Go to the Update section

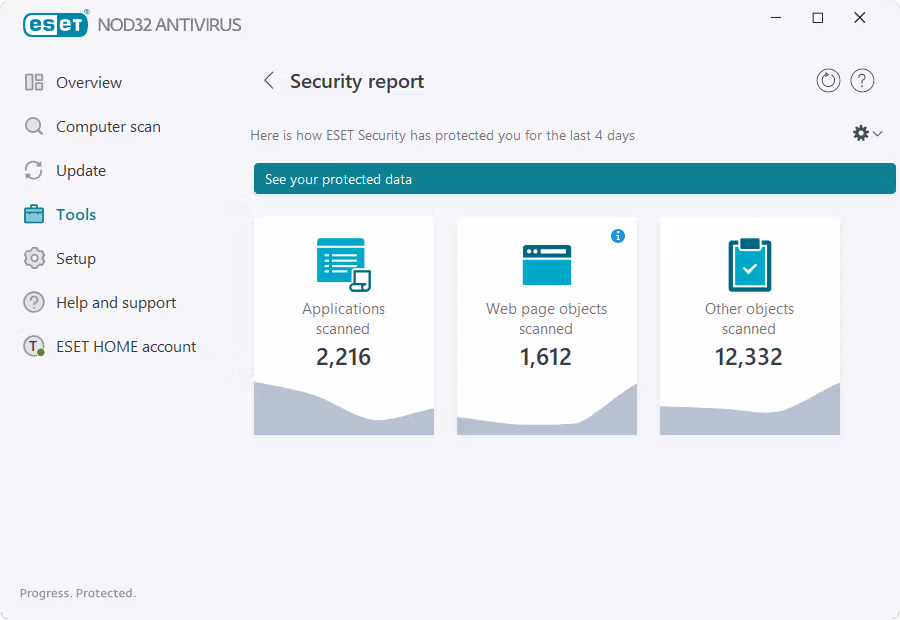pos(81,170)
